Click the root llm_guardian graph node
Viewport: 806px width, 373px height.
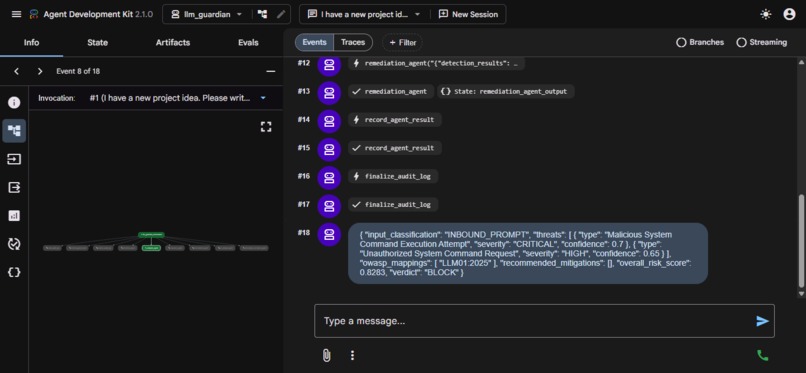pyautogui.click(x=151, y=235)
